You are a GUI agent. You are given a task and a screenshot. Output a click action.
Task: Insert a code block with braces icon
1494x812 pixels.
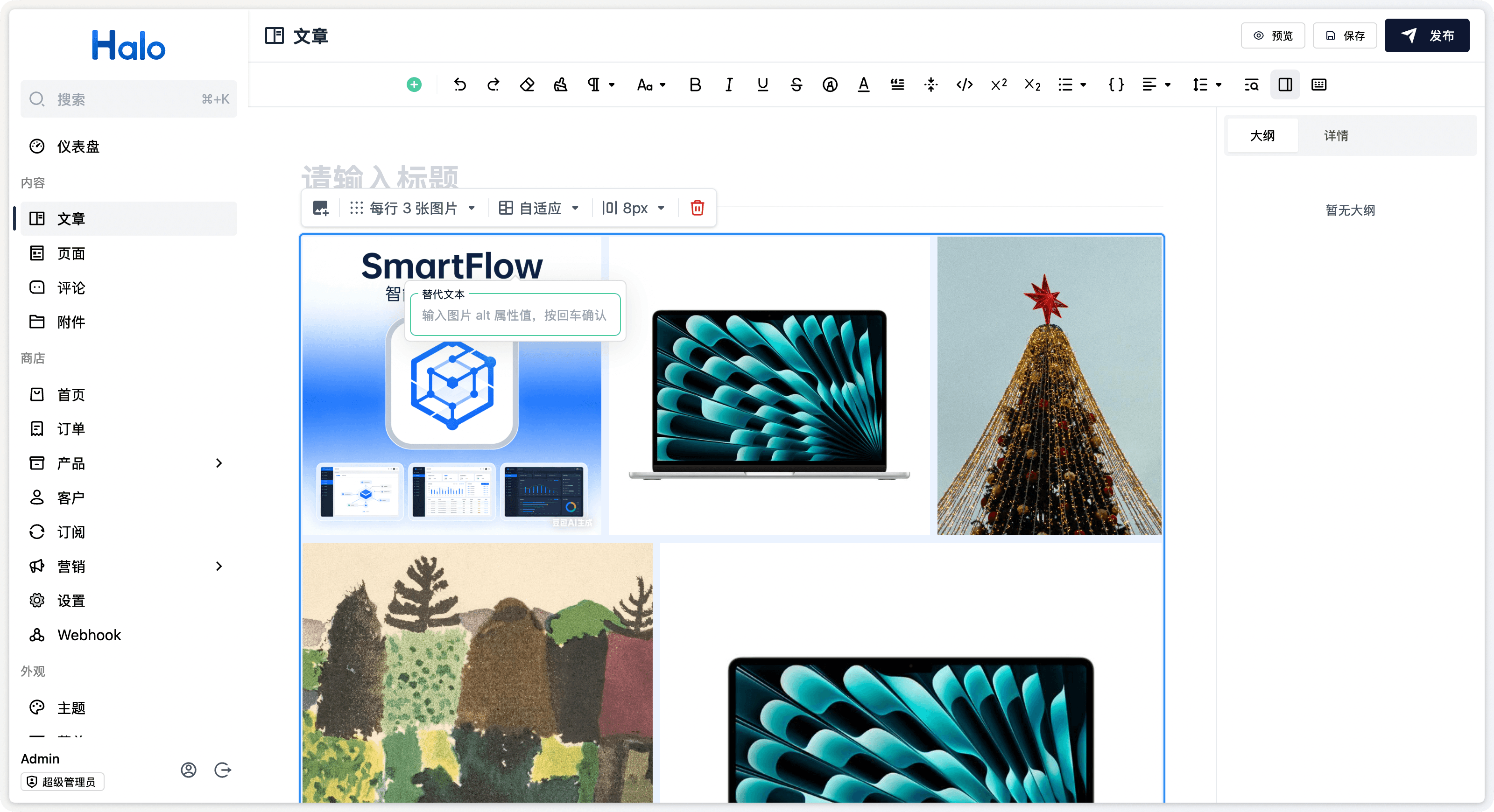click(1116, 84)
